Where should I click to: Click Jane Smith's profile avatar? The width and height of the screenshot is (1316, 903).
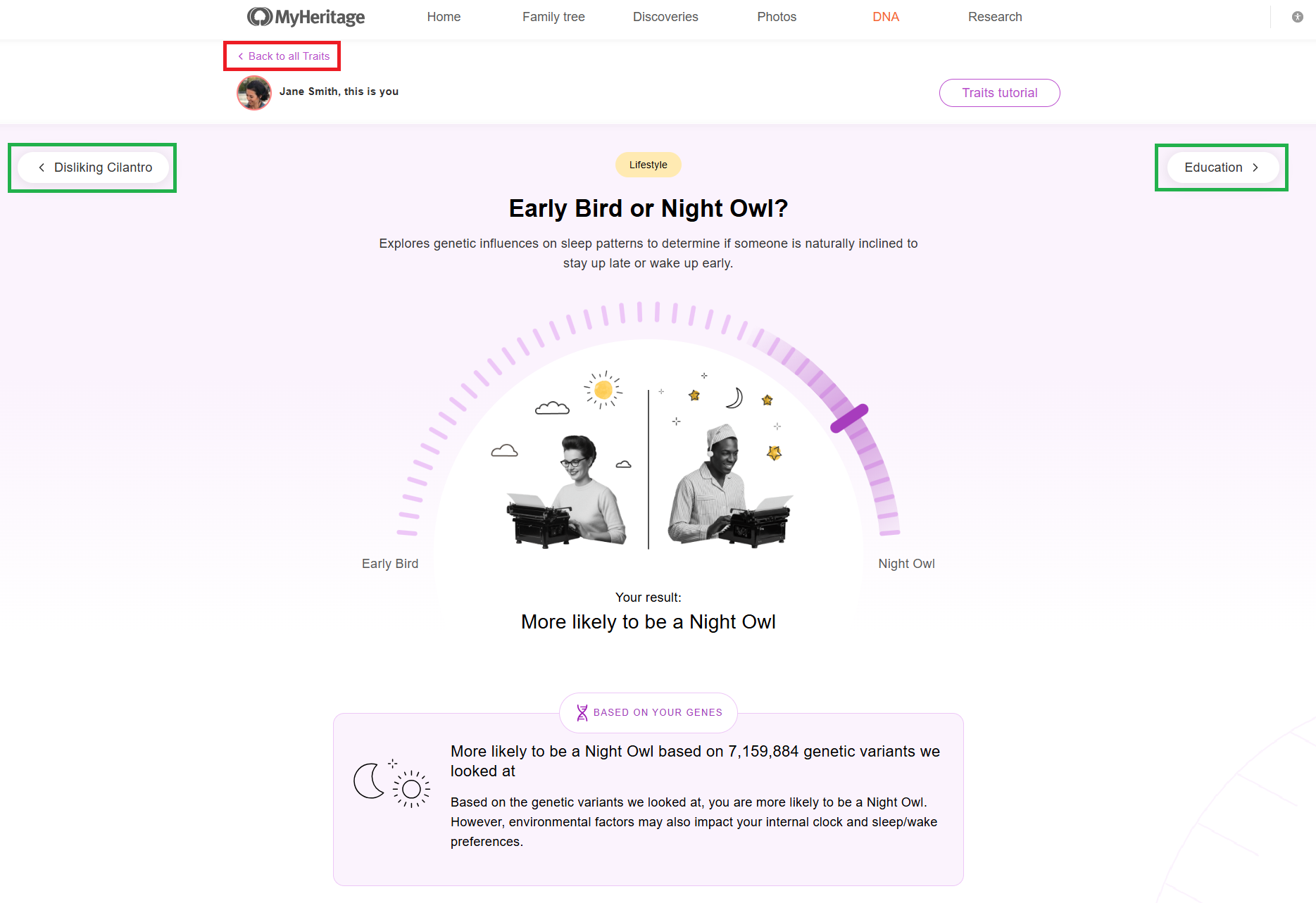click(x=253, y=92)
